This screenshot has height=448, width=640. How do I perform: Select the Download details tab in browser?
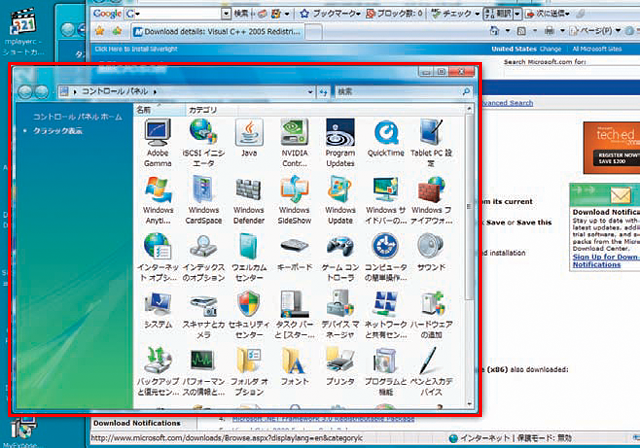(218, 31)
